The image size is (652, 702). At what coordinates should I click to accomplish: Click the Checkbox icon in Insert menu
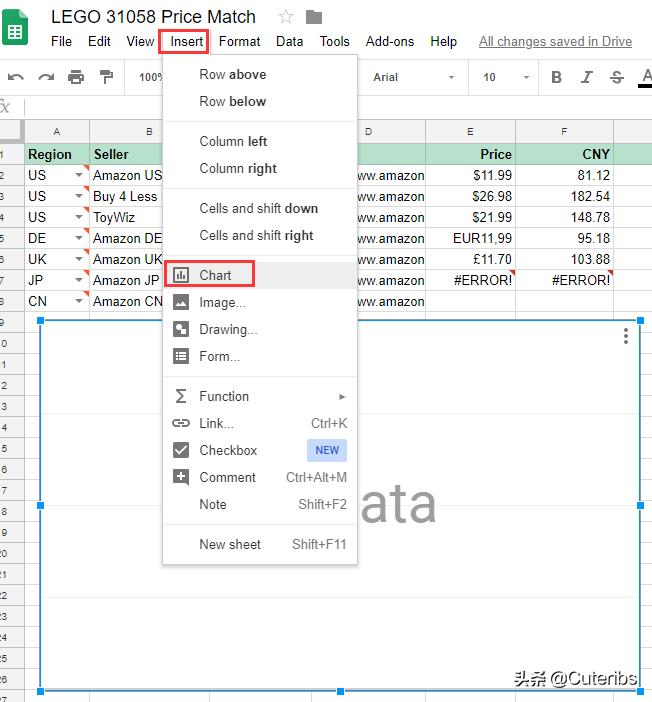(181, 450)
